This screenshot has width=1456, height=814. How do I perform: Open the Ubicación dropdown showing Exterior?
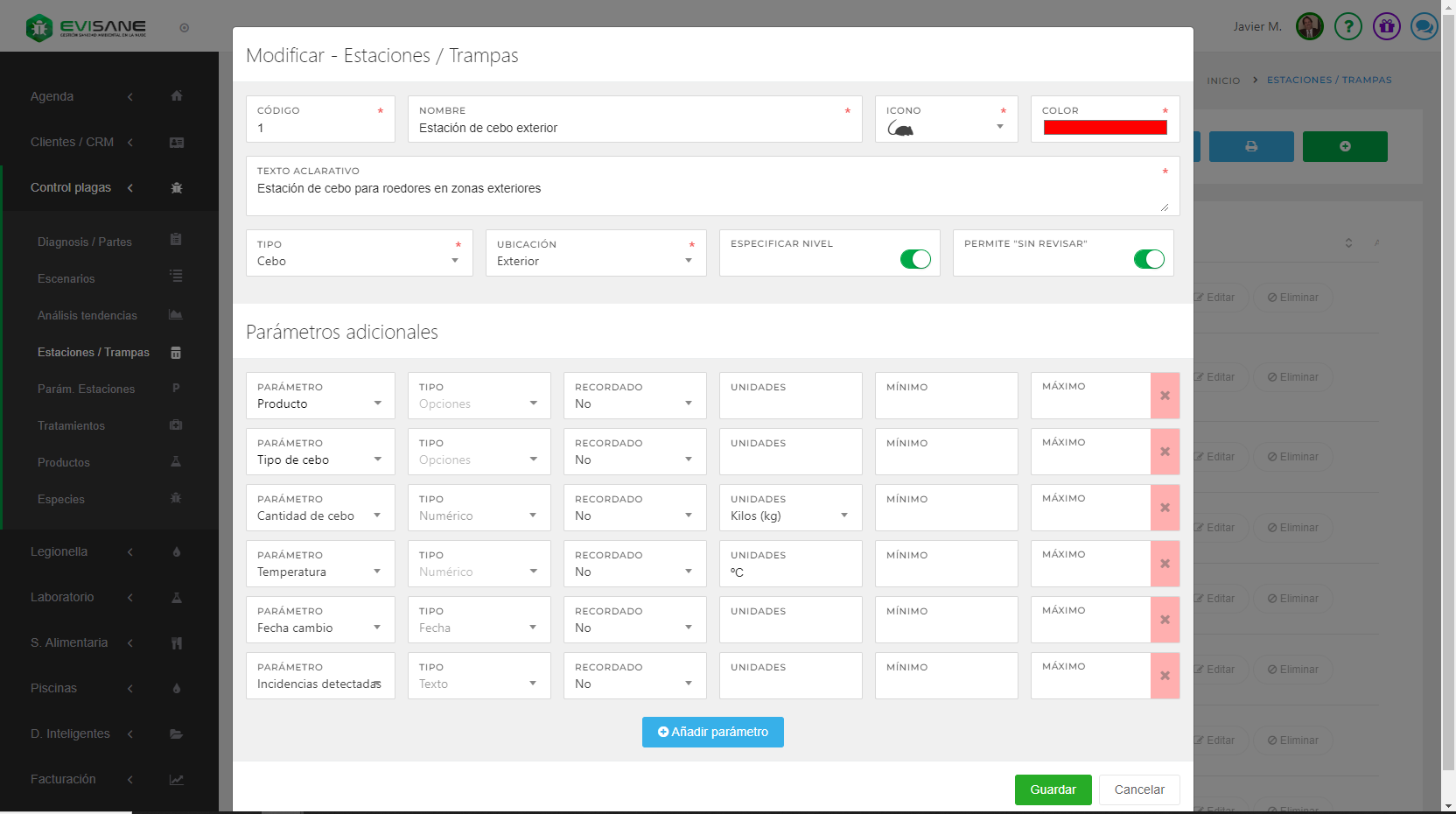595,261
